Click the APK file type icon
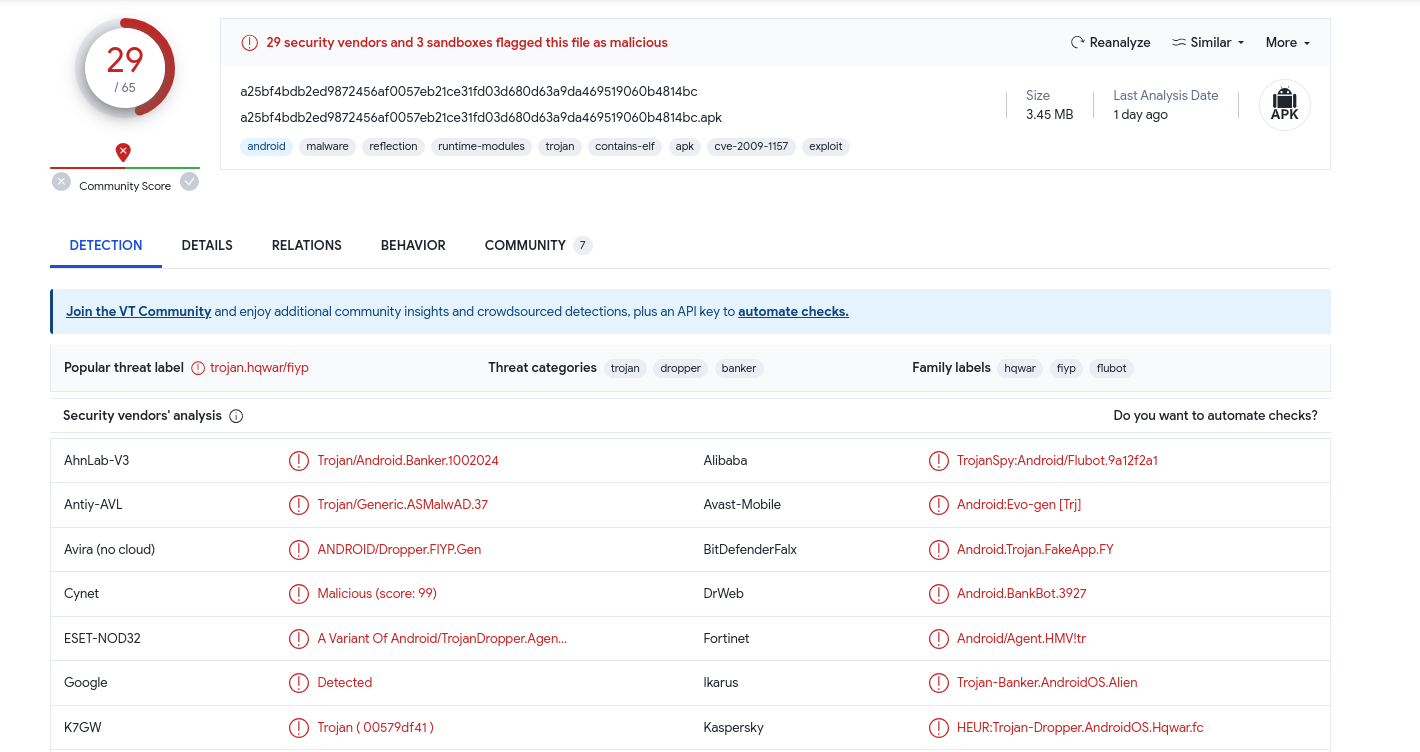 tap(1284, 105)
